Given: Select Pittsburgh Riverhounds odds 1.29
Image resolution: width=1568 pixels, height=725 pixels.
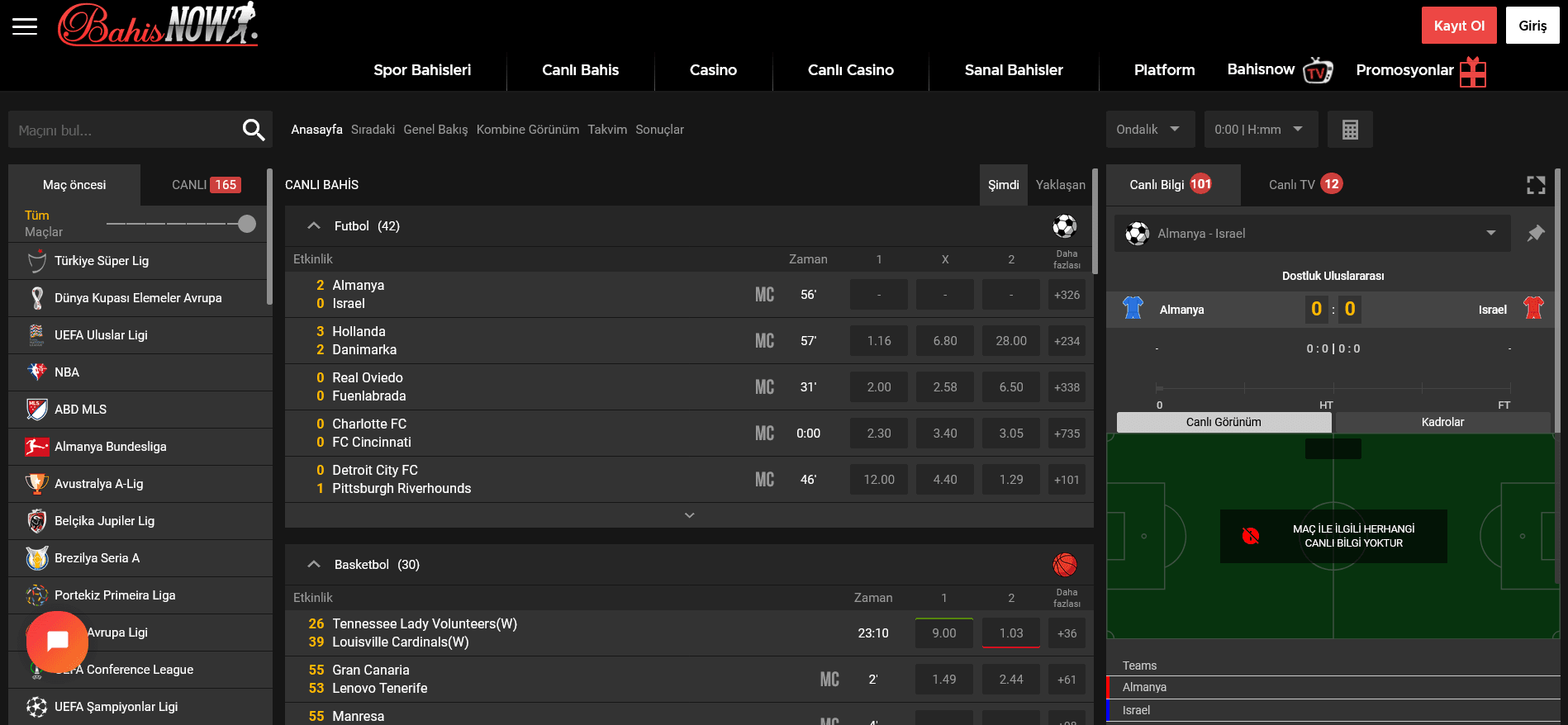Looking at the screenshot, I should [x=1011, y=480].
